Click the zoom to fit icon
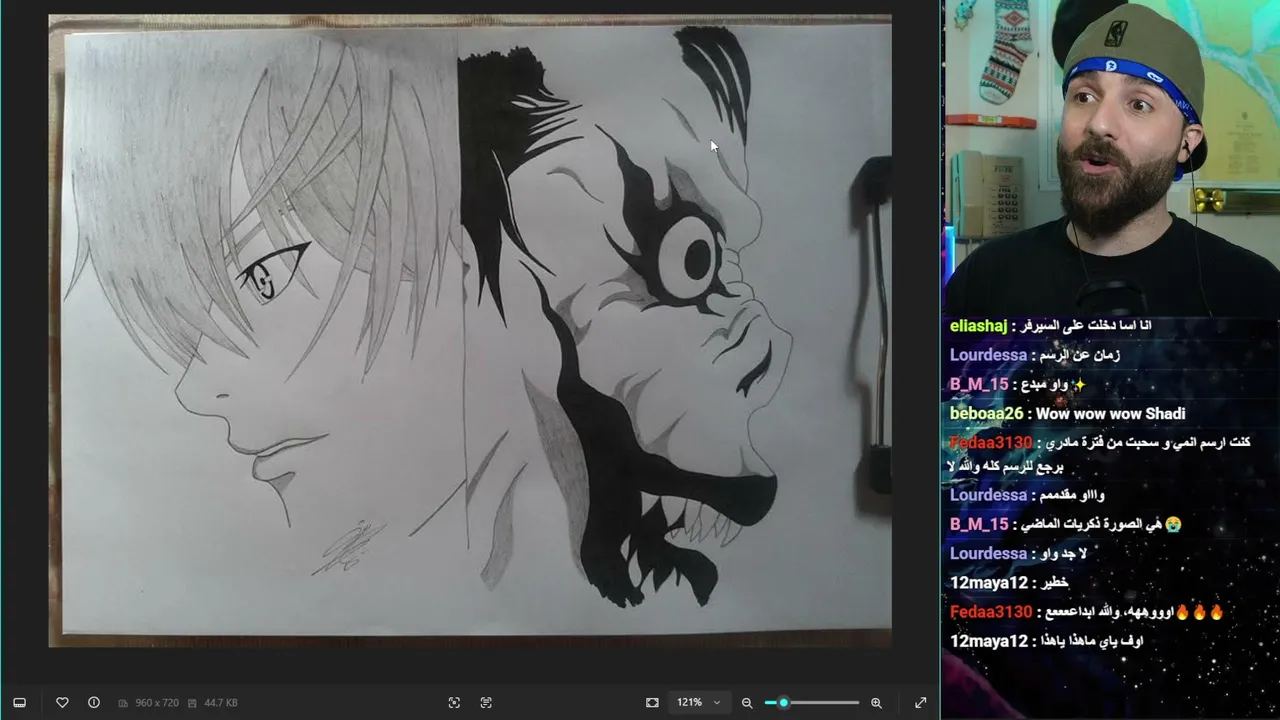1280x720 pixels. click(x=652, y=703)
